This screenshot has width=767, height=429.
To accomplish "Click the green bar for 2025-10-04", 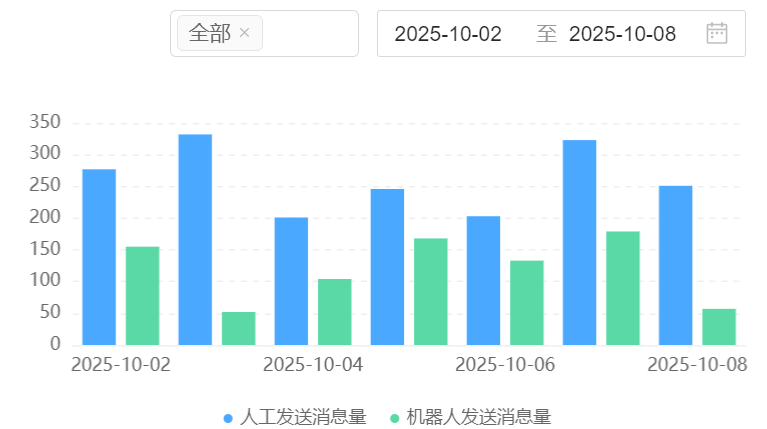I will click(x=335, y=312).
